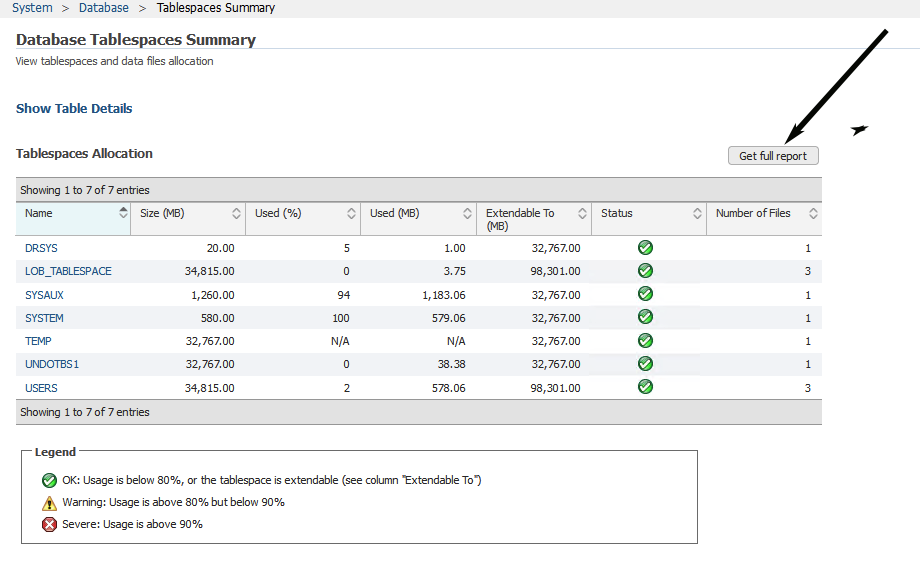Open the SYSTEM tablespace link
Viewport: 920px width, 576px height.
coord(44,318)
